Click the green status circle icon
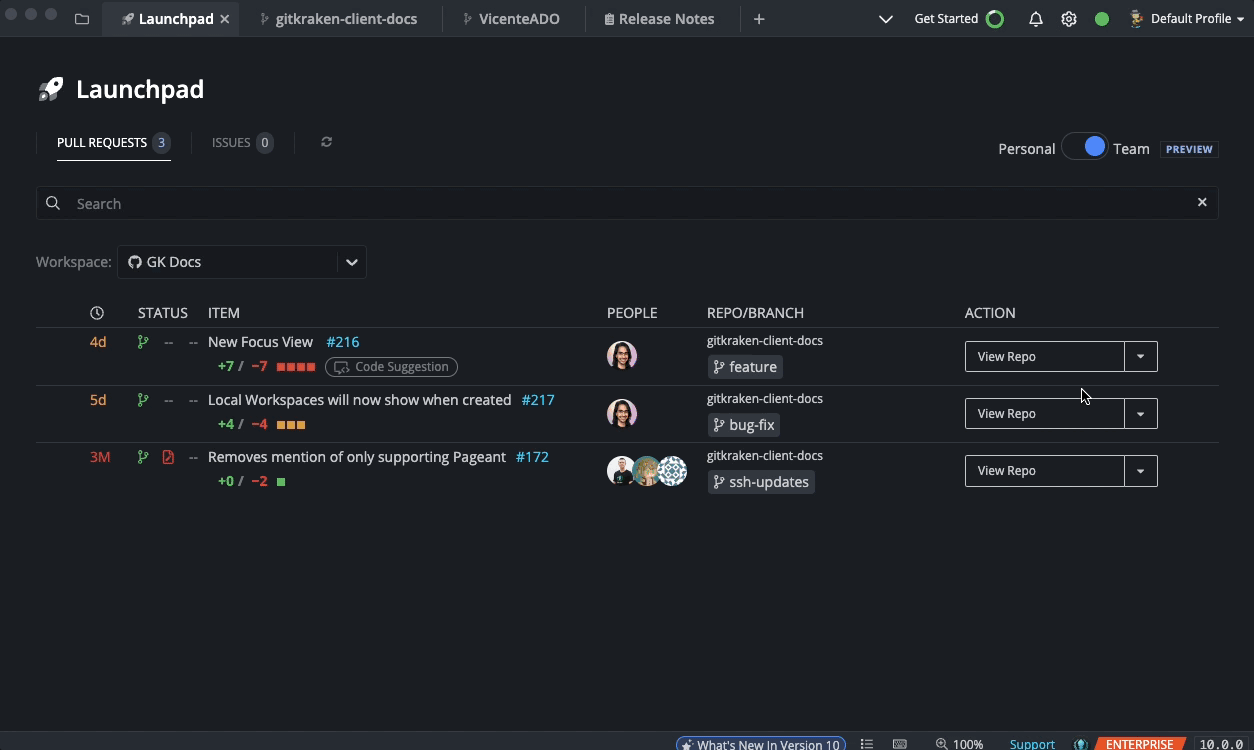Viewport: 1254px width, 750px height. [1102, 19]
